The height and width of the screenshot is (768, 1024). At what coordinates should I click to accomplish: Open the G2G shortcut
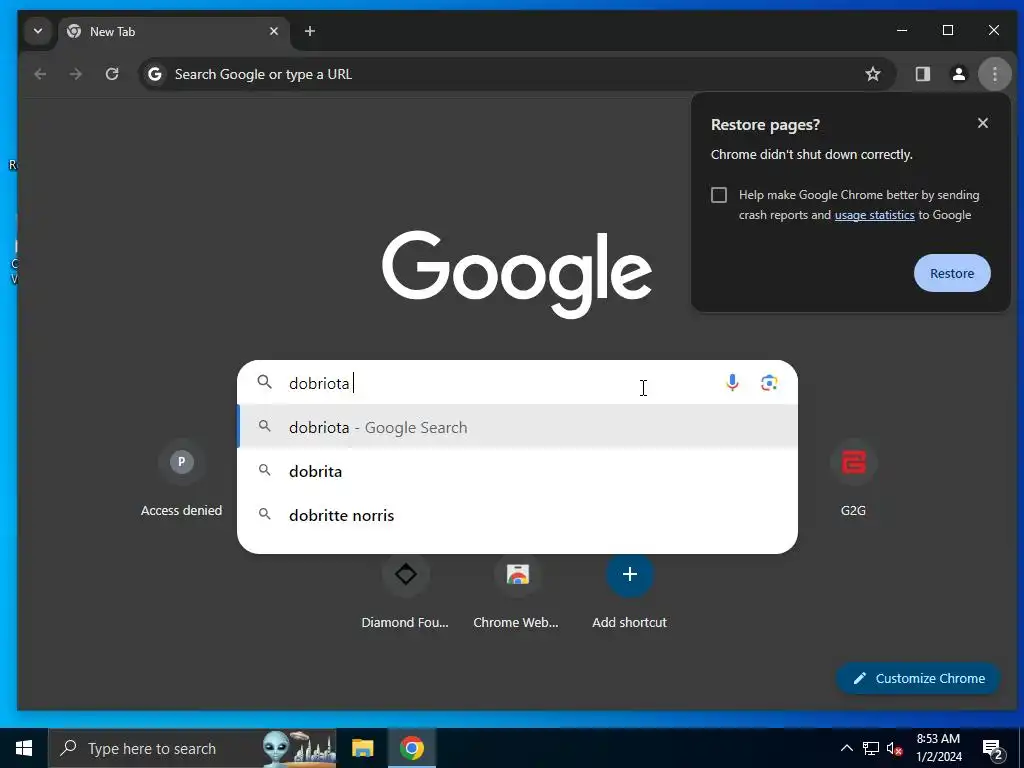853,479
